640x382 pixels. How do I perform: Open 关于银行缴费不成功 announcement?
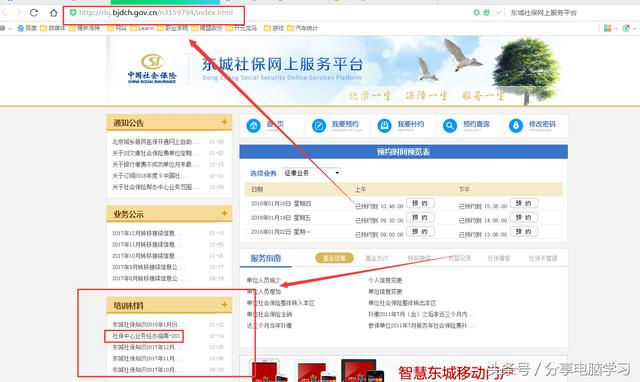coord(156,164)
